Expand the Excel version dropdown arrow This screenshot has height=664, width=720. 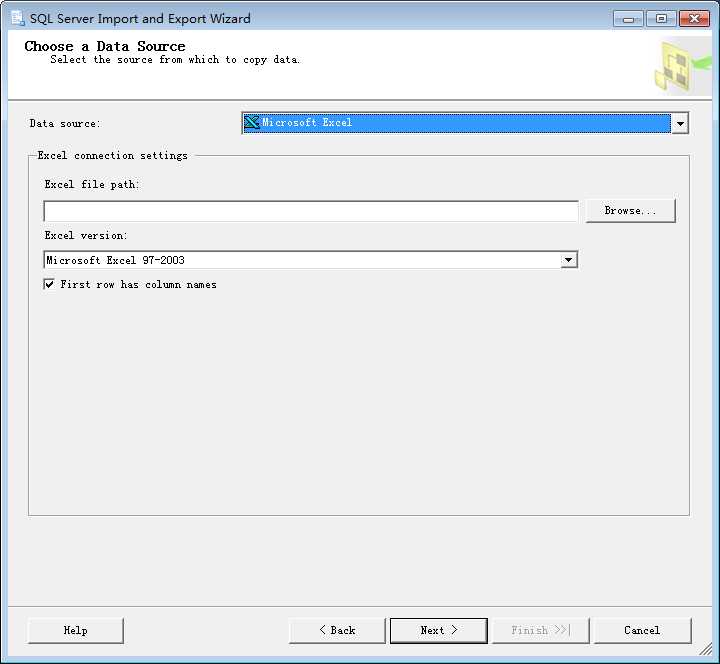(568, 260)
